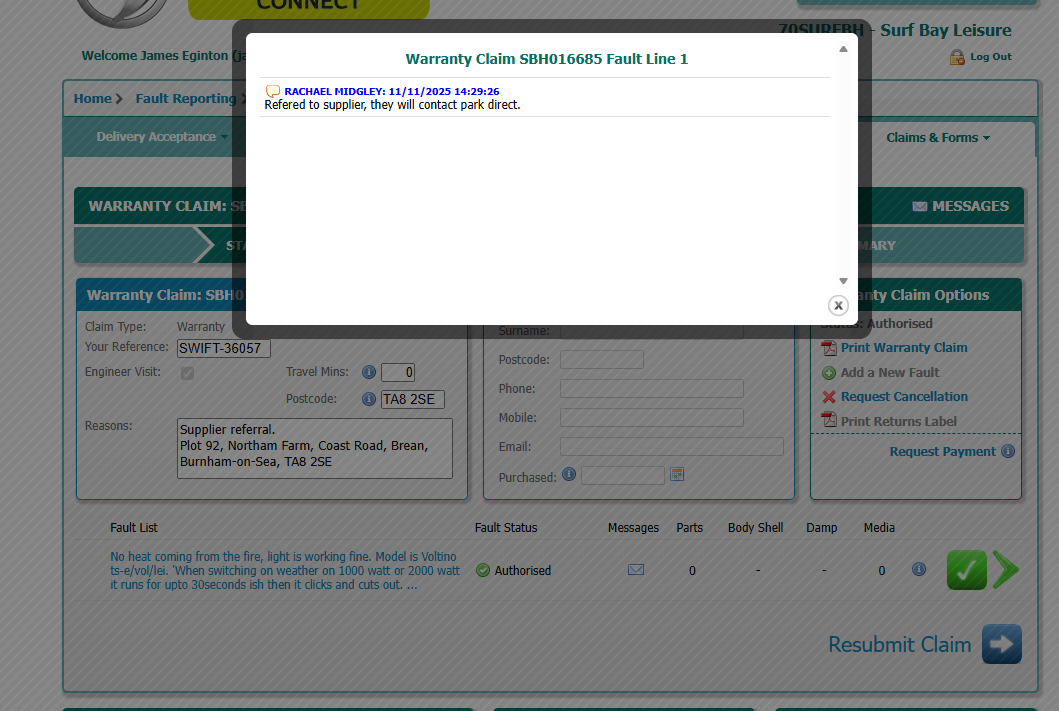Click the PDF icon beside Print Returns Label
Viewport: 1059px width, 711px height.
pyautogui.click(x=829, y=420)
